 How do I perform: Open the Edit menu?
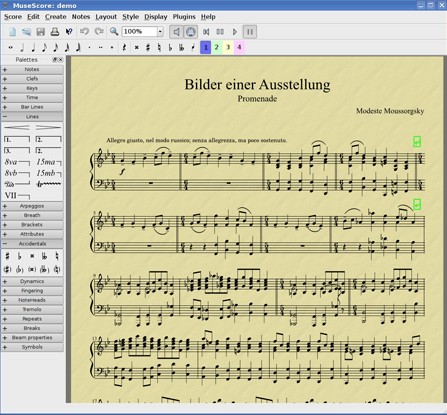[33, 17]
